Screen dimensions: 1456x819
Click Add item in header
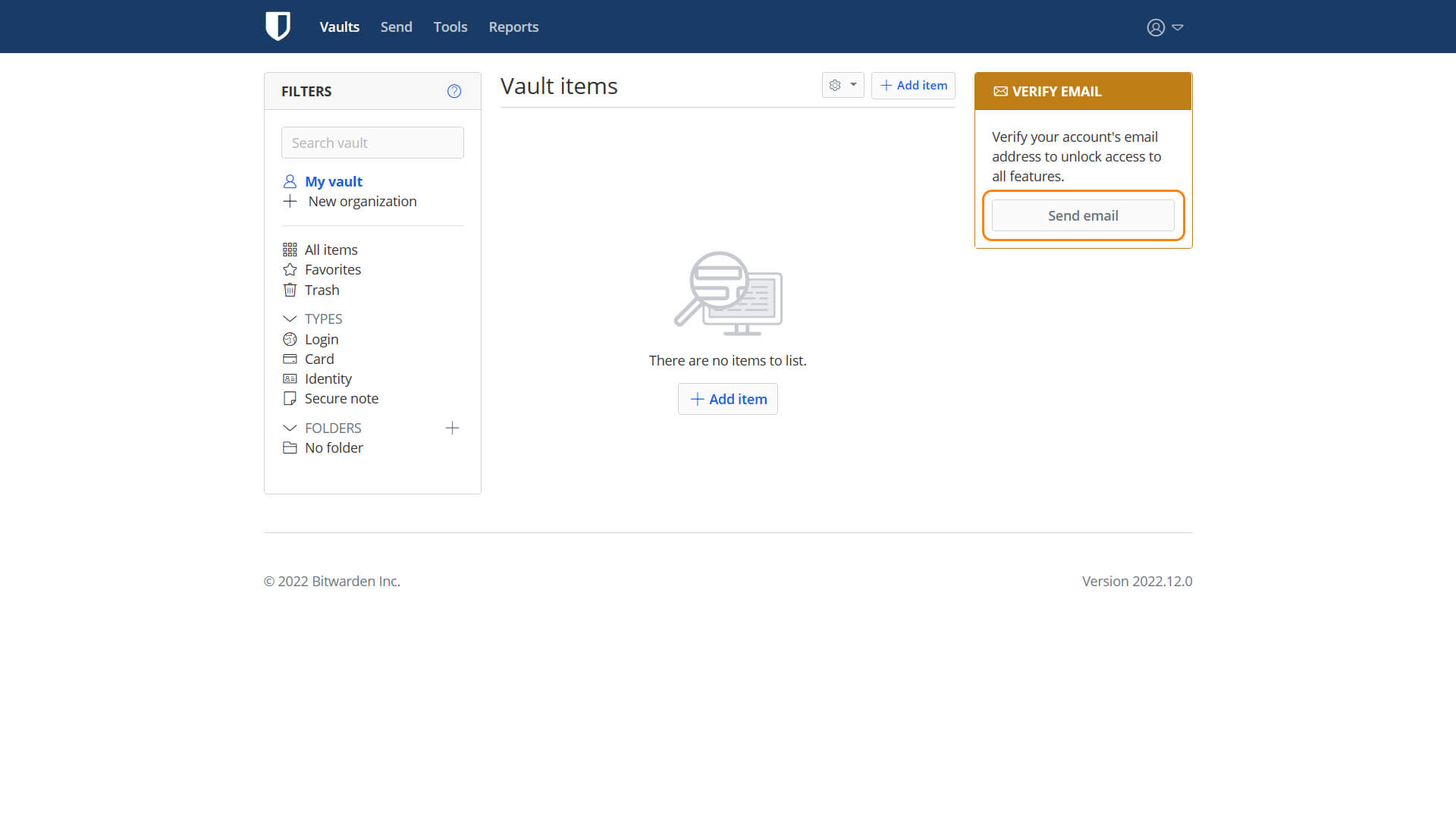pos(913,86)
